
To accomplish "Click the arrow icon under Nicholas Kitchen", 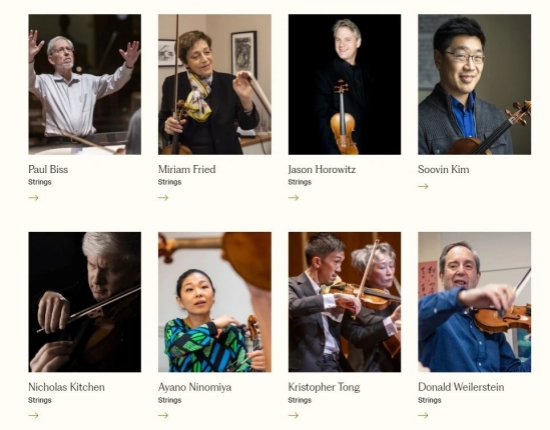I will pos(33,416).
